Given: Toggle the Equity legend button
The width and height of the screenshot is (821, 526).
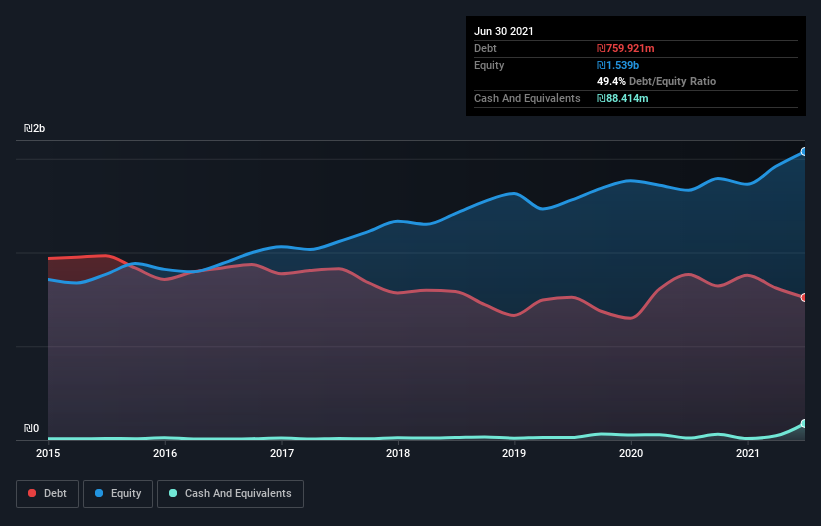Looking at the screenshot, I should (118, 494).
